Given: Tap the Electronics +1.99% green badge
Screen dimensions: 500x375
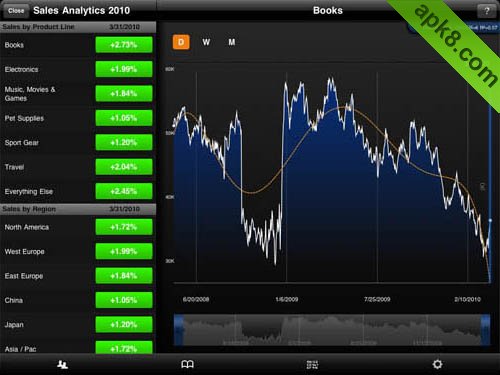Looking at the screenshot, I should click(x=124, y=69).
